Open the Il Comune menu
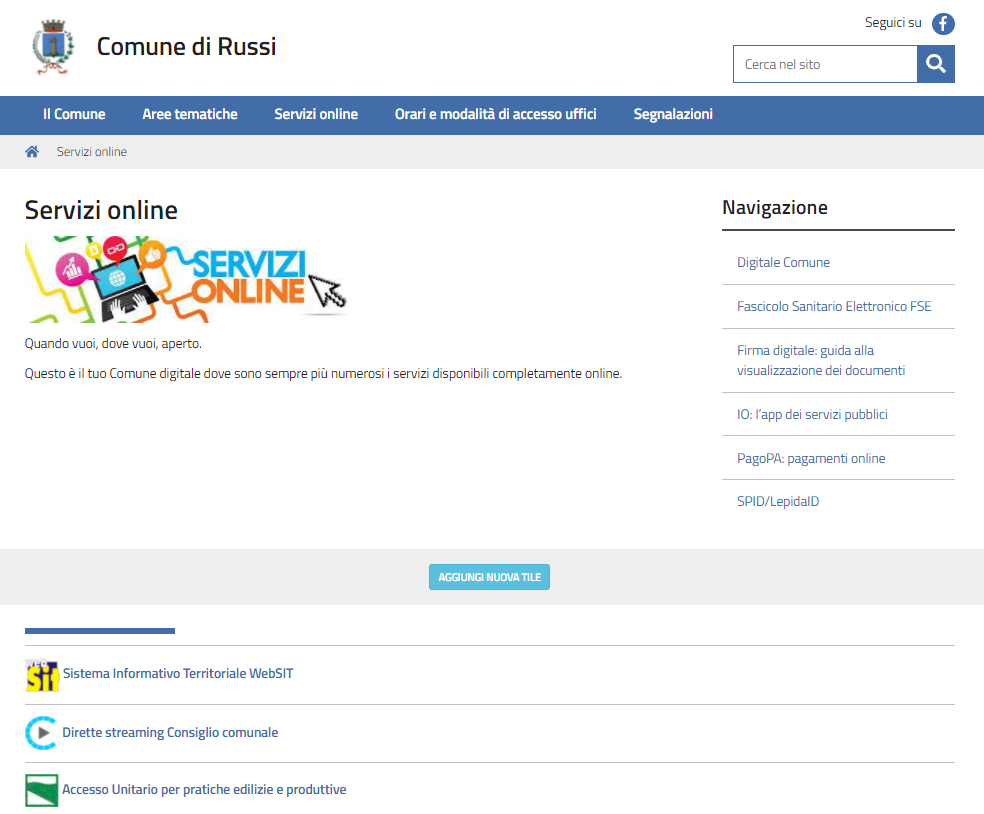Viewport: 984px width, 814px height. coord(74,115)
